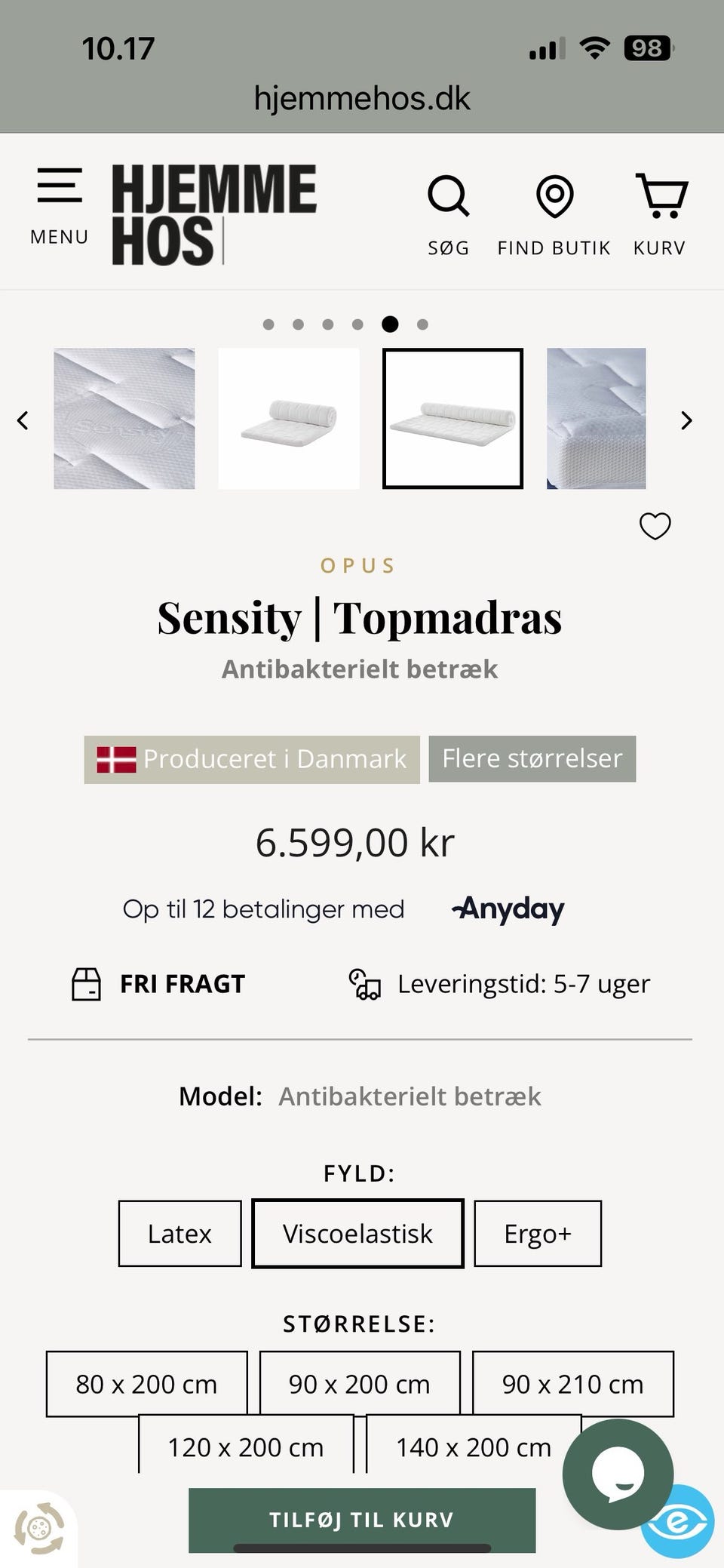Viewport: 724px width, 1568px height.
Task: Open Find Butik location pin
Action: point(554,198)
